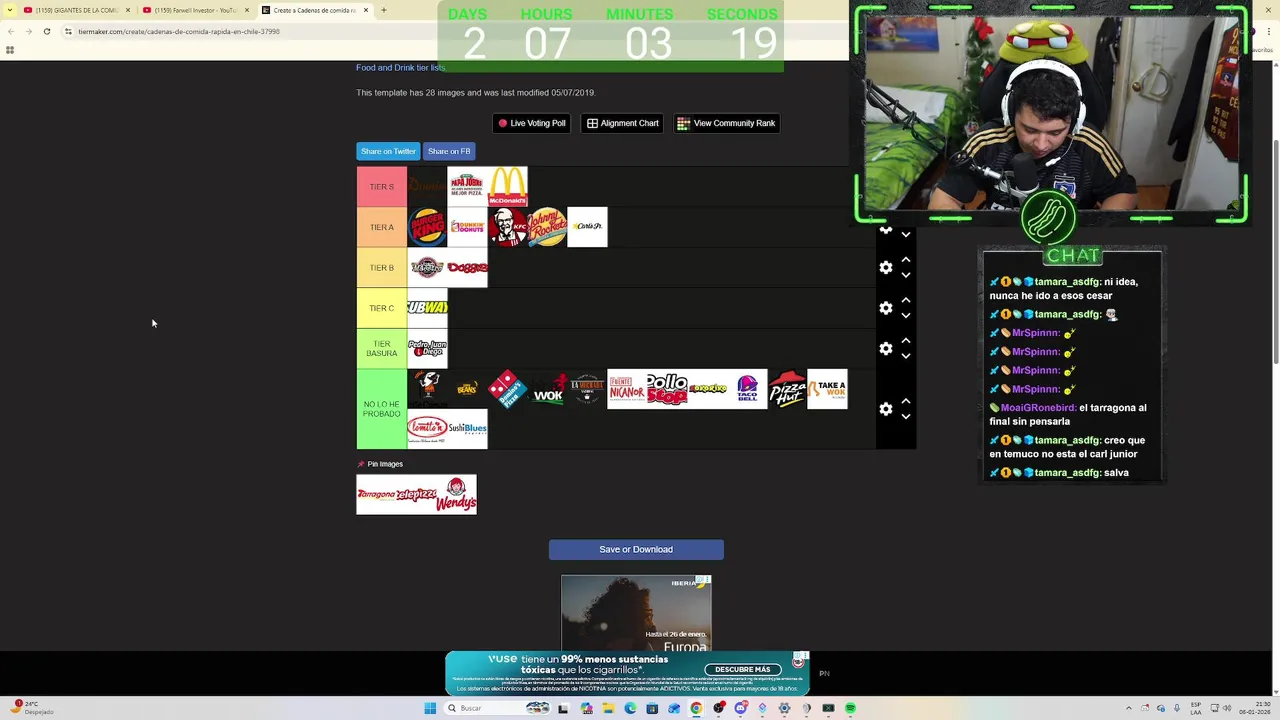Select the Papa John's logo in Tier S
This screenshot has width=1280, height=720.
pos(467,187)
